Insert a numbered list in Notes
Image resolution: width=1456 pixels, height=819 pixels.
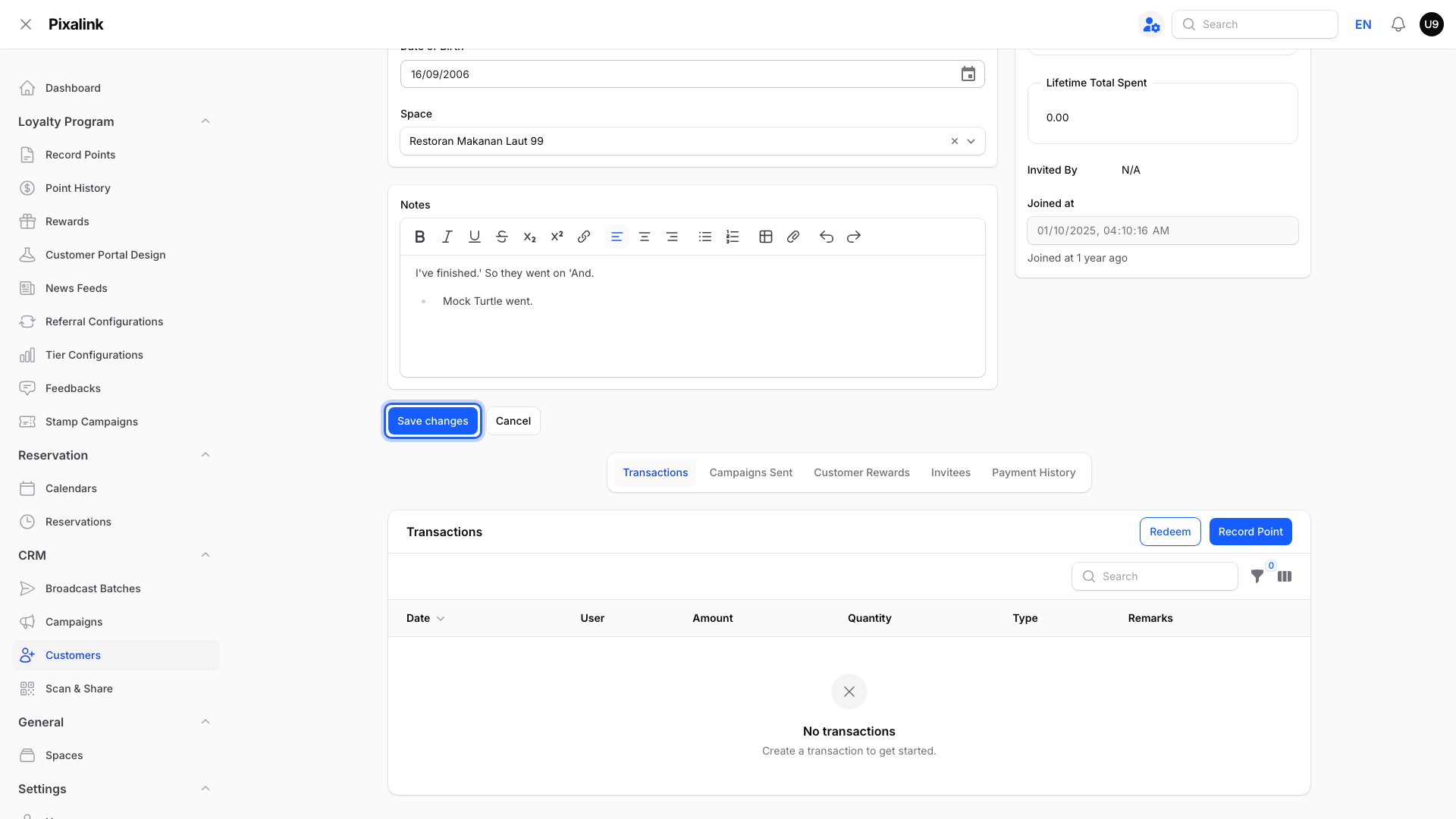pyautogui.click(x=732, y=237)
